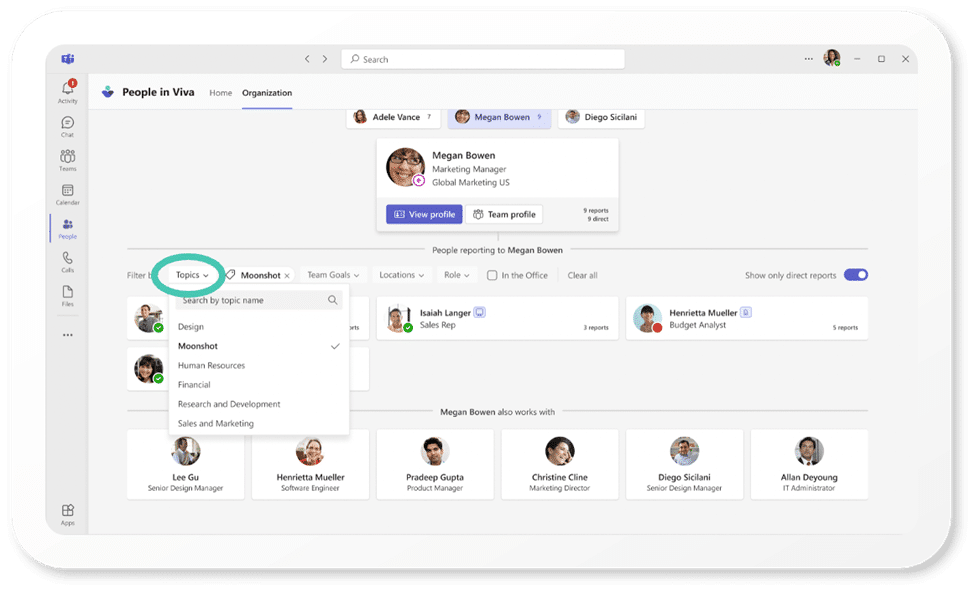Select Megan Bowen chip in org chain
Screen dimensions: 975x592
[x=499, y=117]
